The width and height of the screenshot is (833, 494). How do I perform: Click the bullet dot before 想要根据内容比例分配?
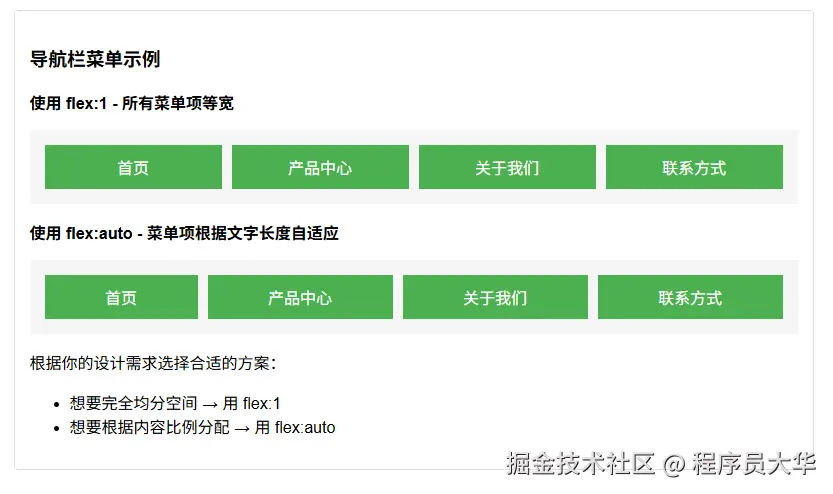point(55,429)
